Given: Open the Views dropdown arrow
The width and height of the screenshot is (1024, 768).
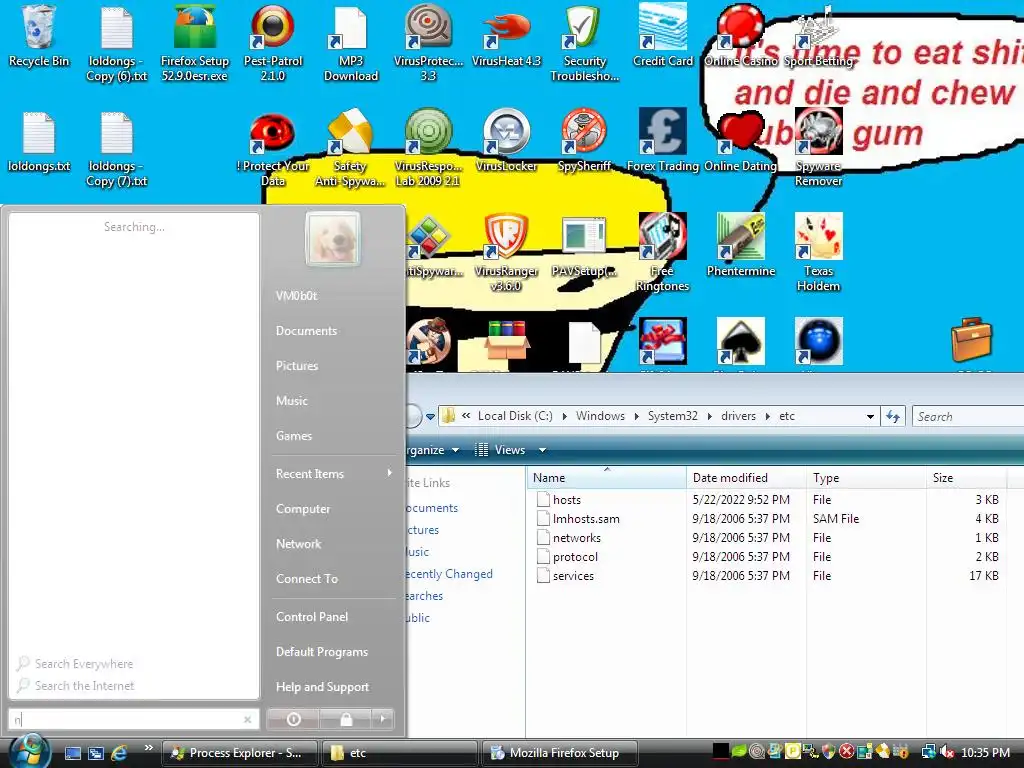Looking at the screenshot, I should (x=542, y=450).
